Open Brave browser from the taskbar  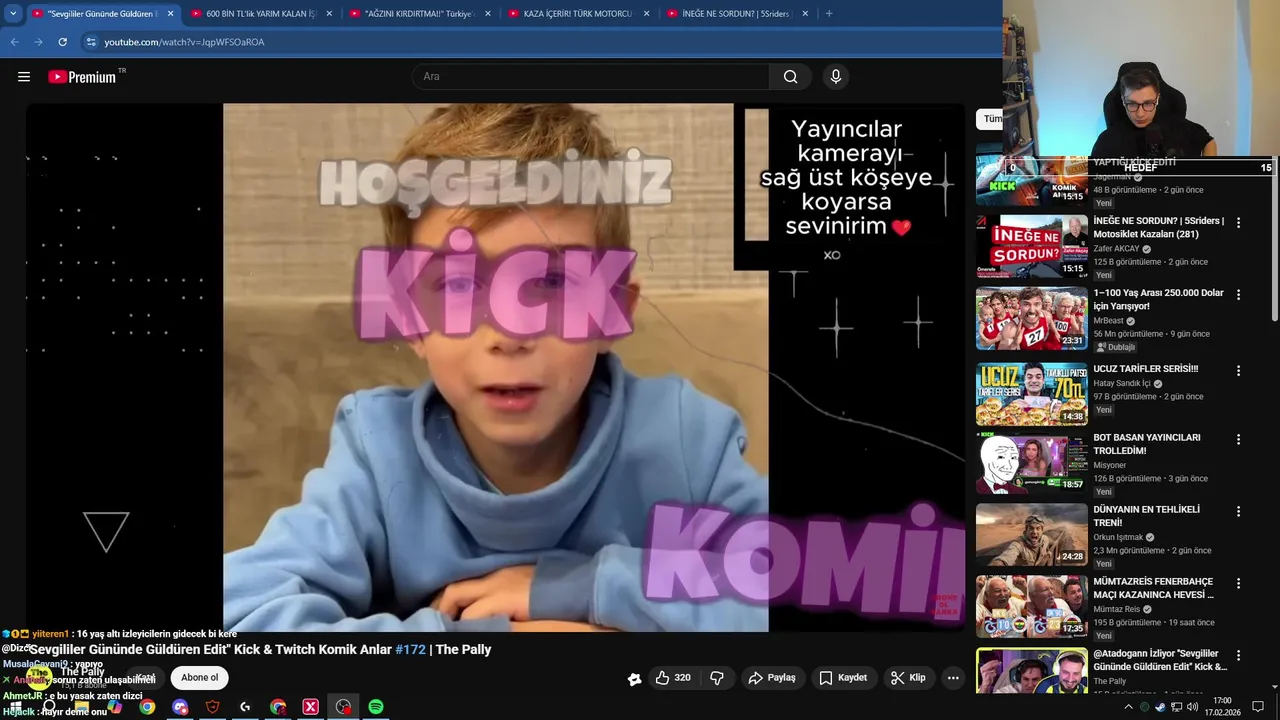coord(212,707)
